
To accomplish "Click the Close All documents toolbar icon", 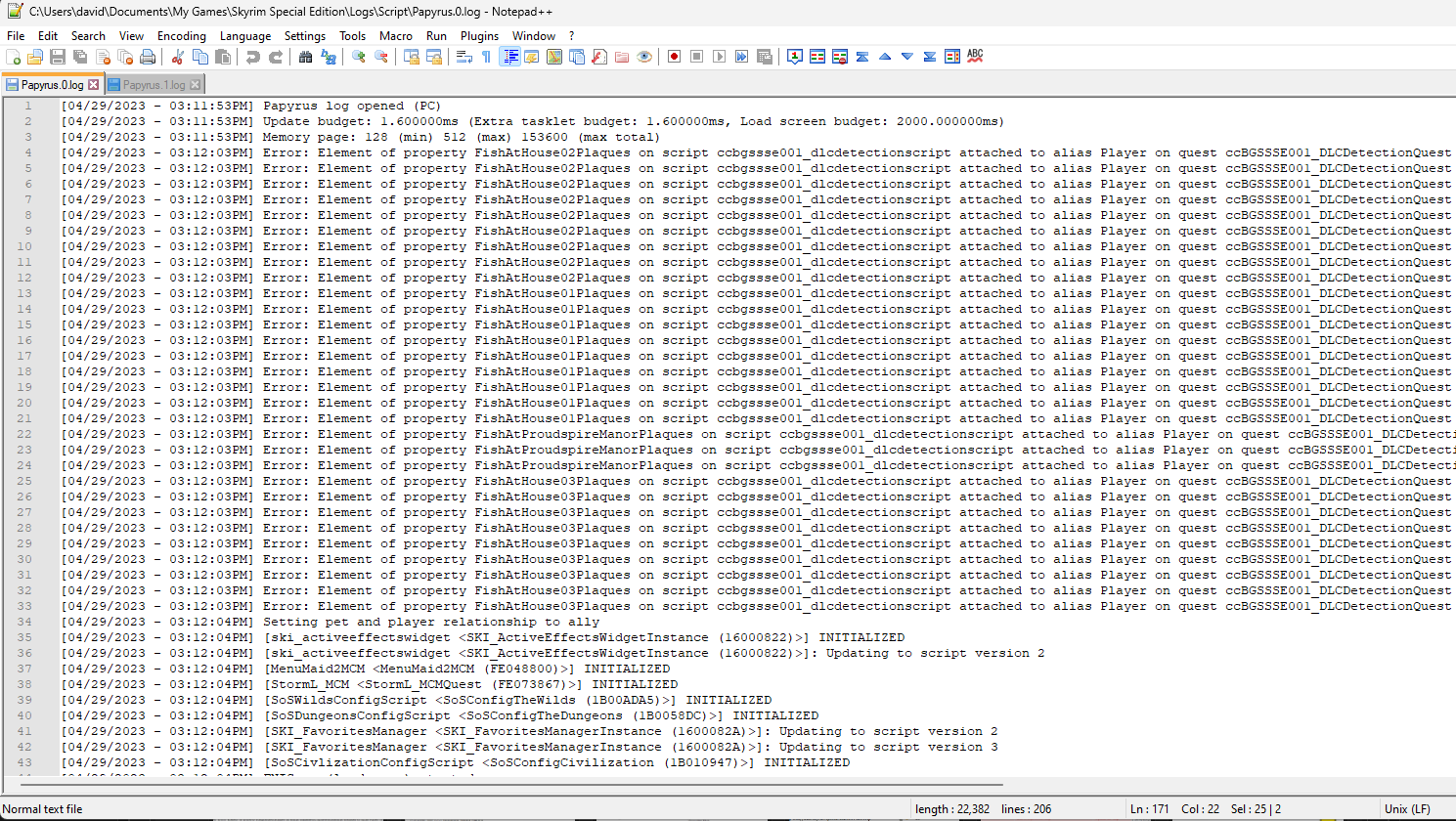I will (x=125, y=57).
